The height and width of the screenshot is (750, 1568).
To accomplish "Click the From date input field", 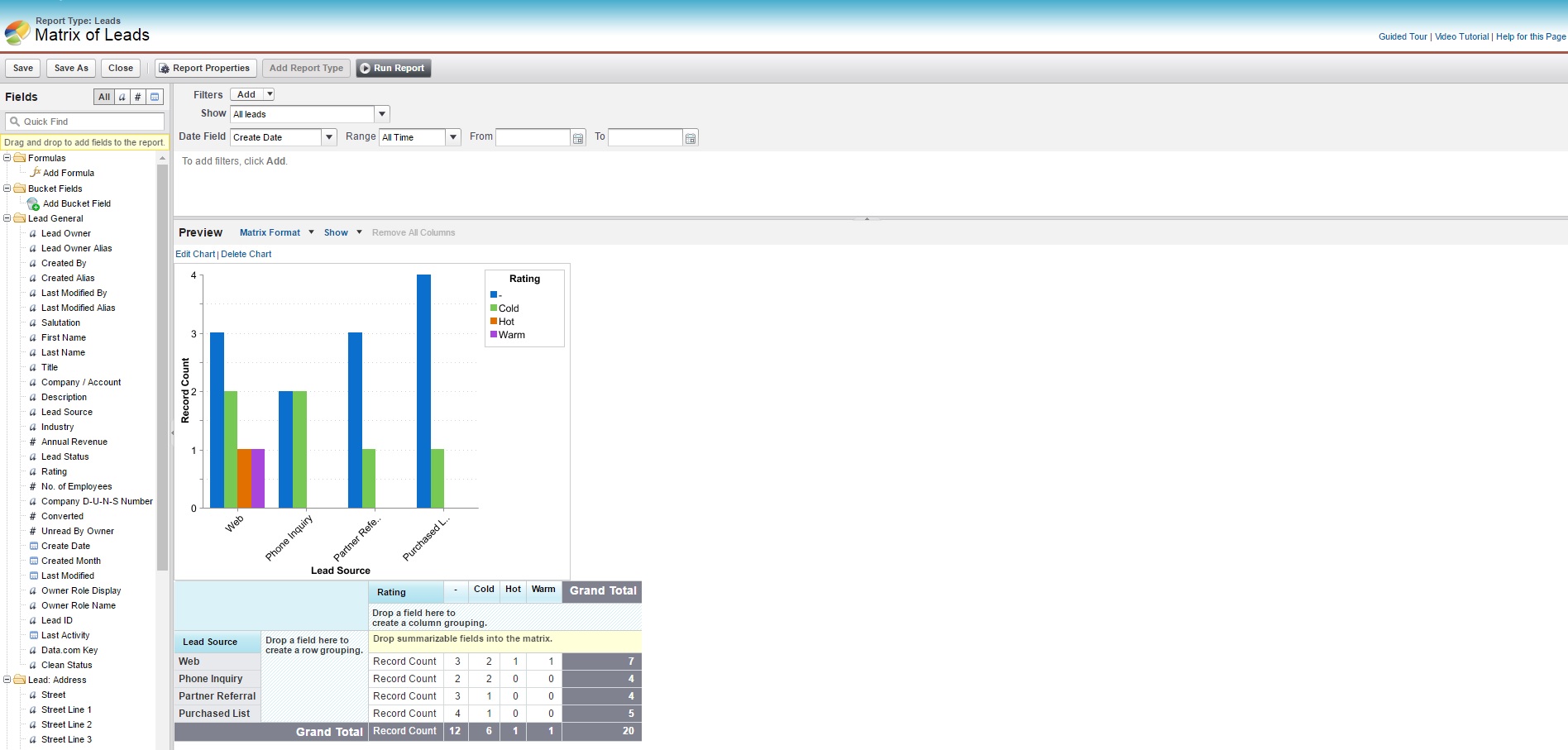I will 533,137.
